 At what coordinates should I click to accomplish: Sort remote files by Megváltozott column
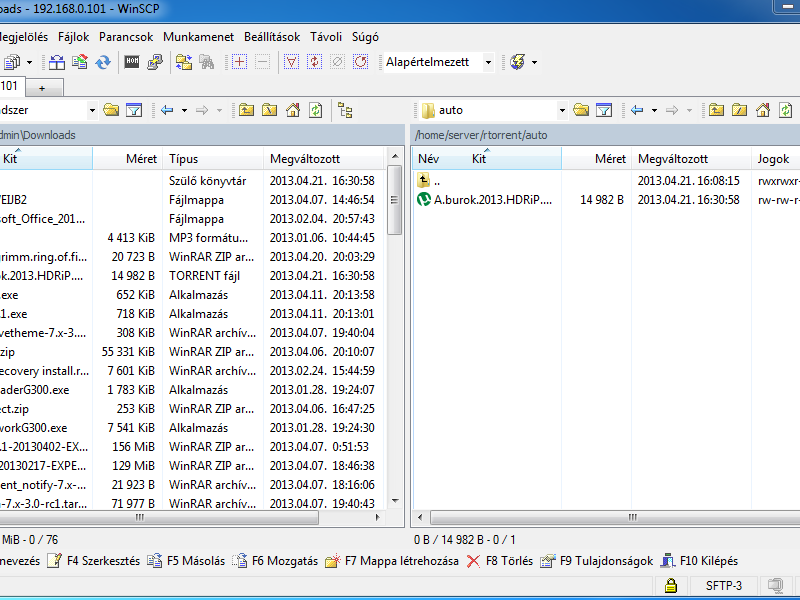[673, 159]
